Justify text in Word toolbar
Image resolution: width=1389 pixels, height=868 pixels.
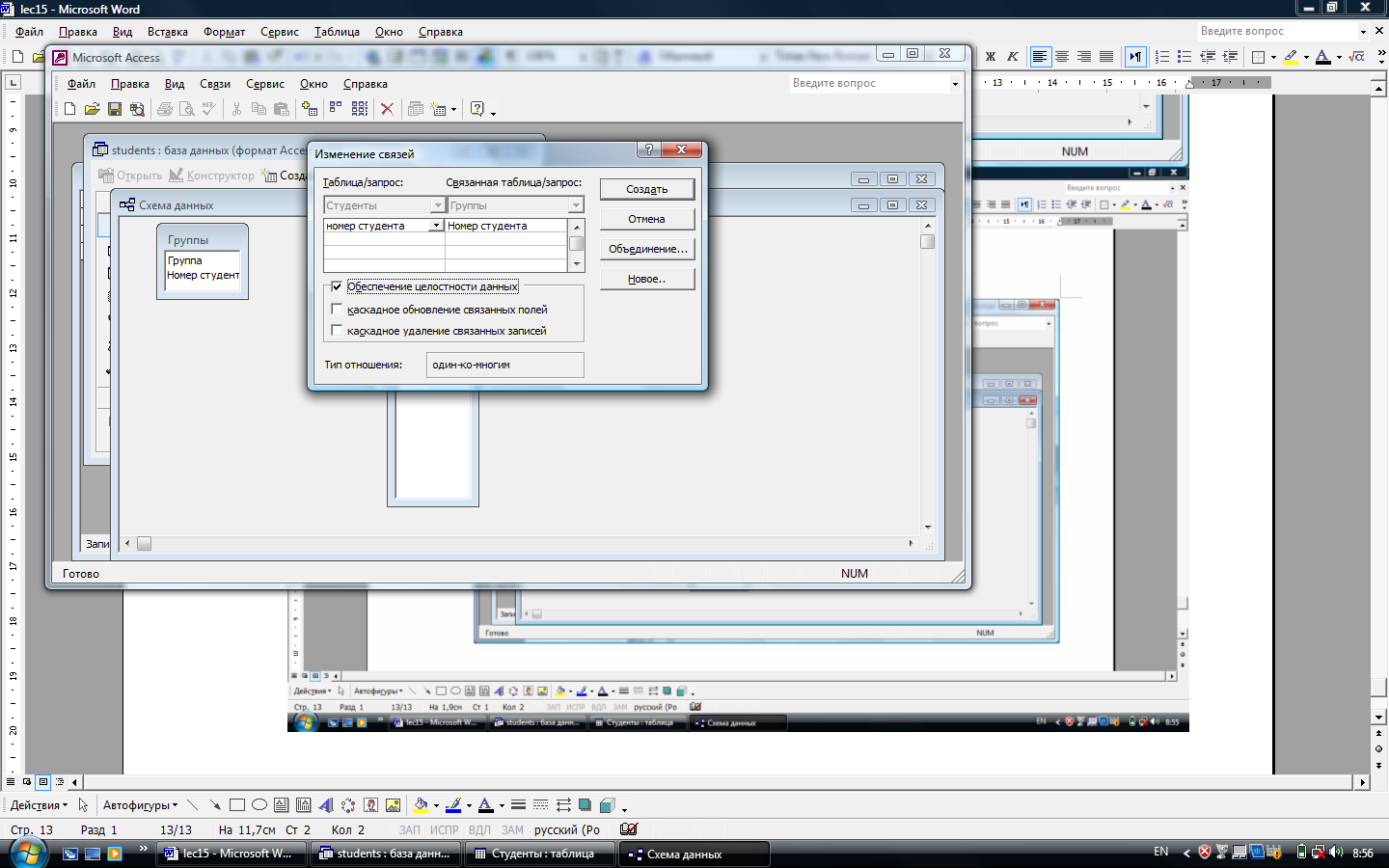pos(1106,57)
